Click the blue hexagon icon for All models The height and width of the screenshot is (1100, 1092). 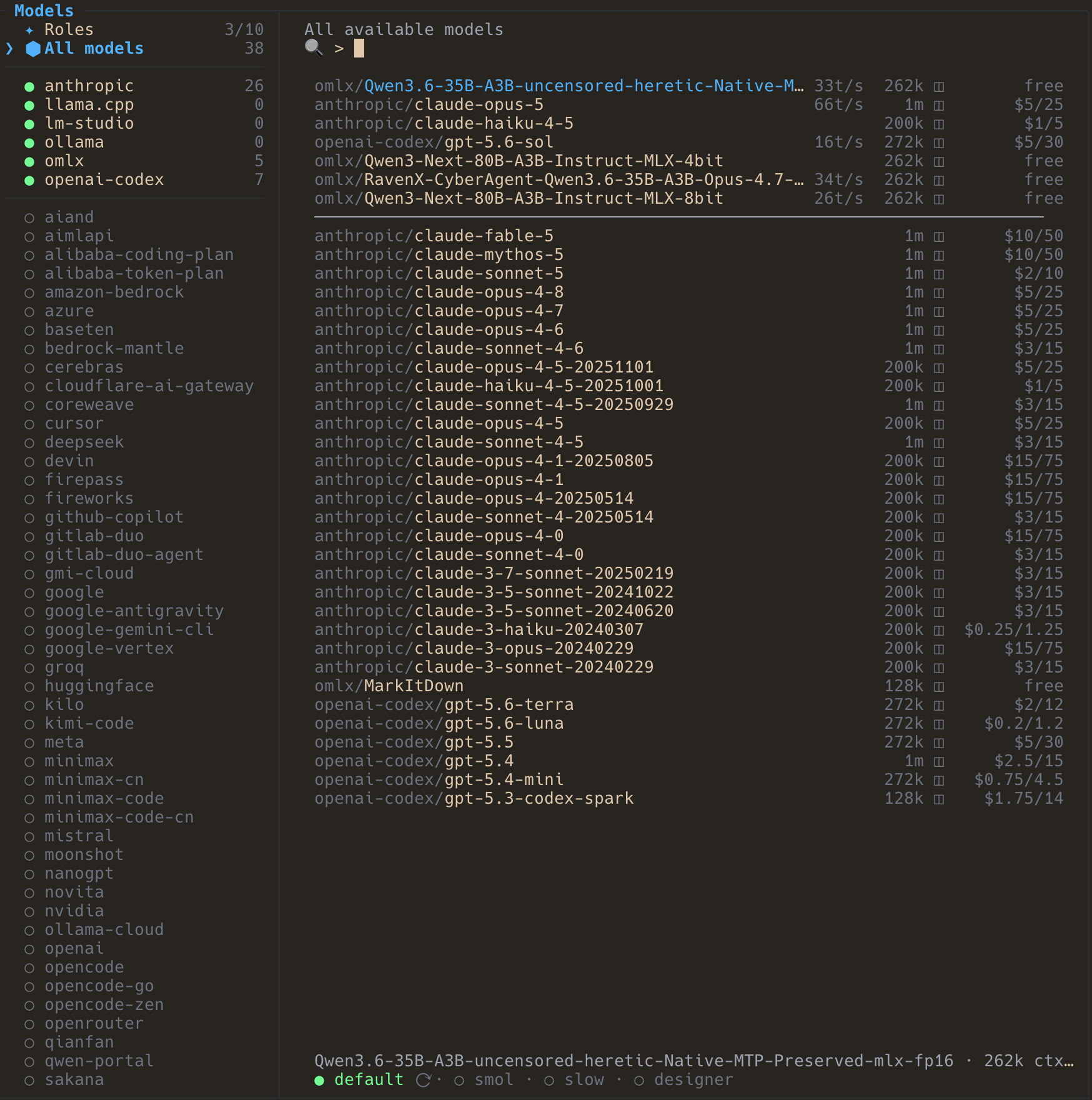pyautogui.click(x=33, y=49)
